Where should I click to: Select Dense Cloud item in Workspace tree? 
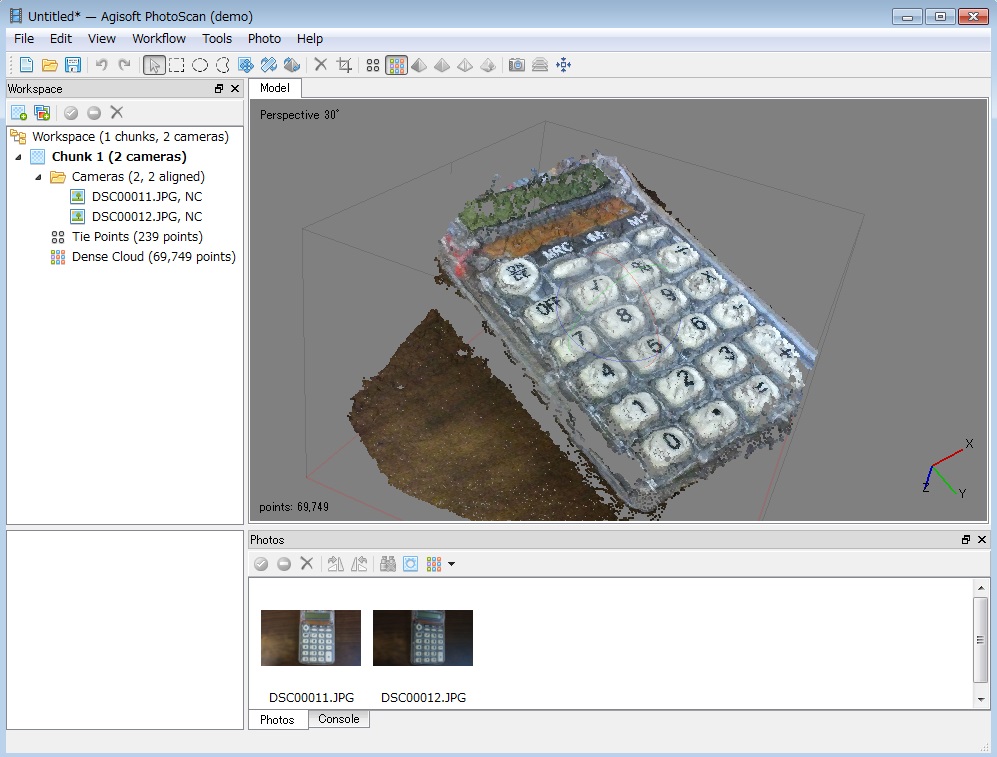(153, 257)
